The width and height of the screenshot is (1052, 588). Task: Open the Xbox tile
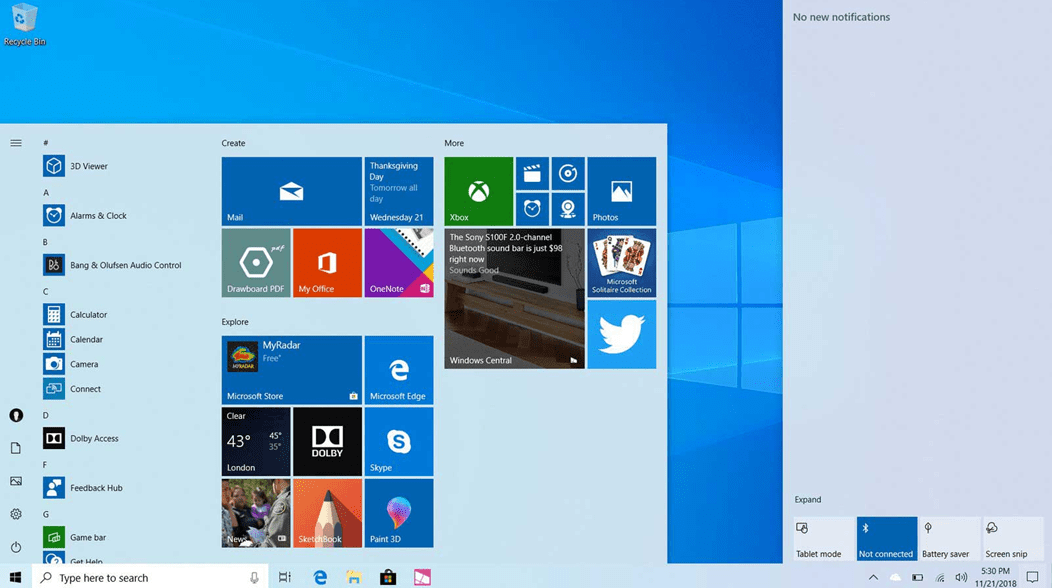point(478,191)
